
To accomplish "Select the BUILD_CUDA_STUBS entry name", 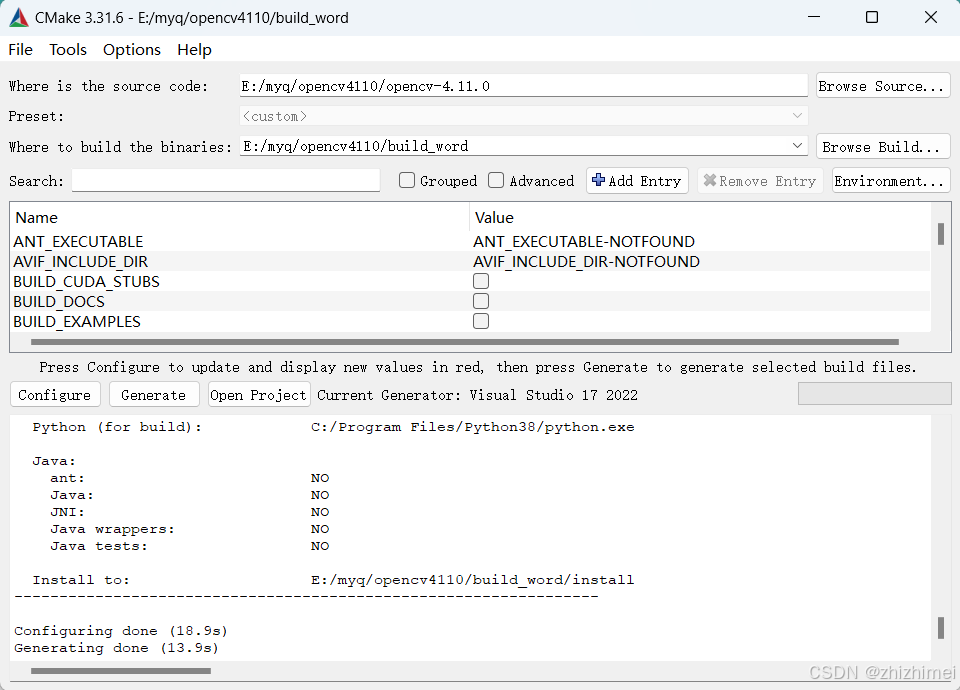I will [x=86, y=282].
